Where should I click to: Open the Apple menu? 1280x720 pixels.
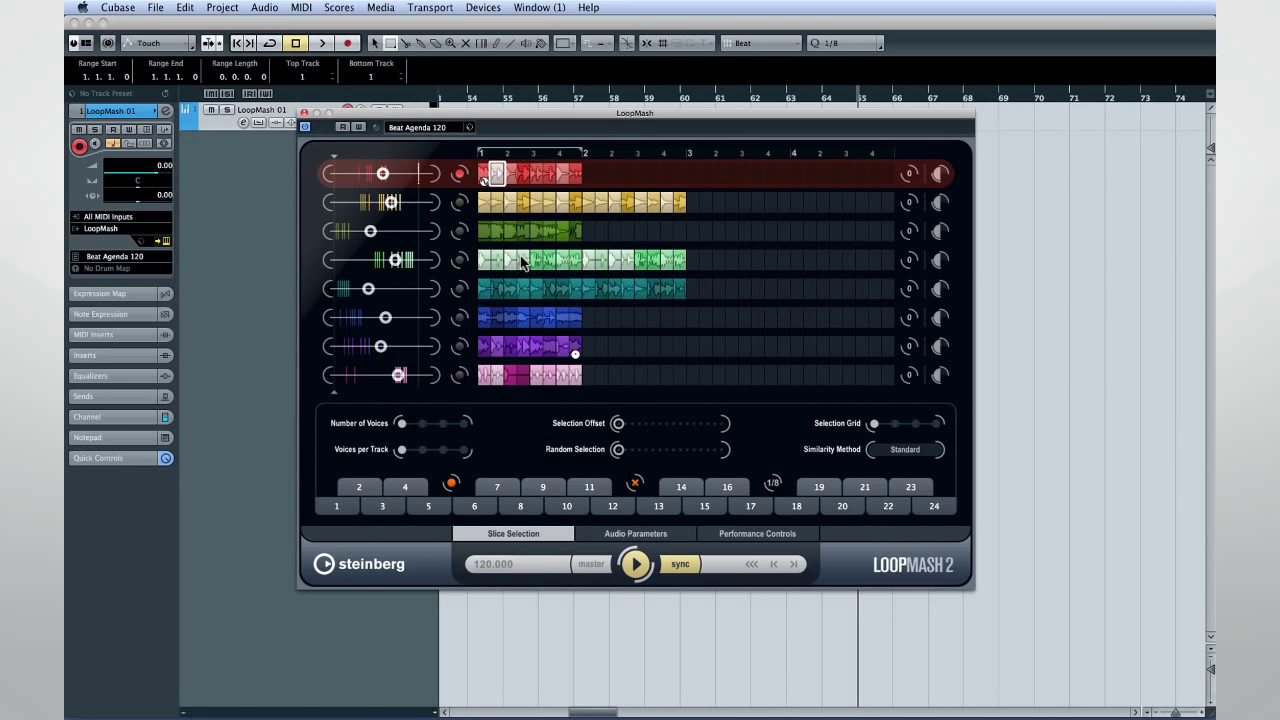83,7
